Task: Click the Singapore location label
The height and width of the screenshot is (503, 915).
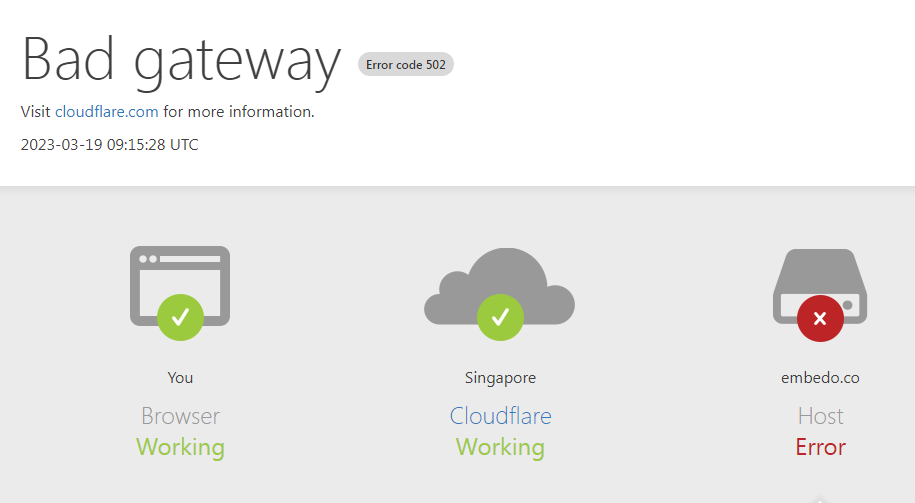Action: pyautogui.click(x=500, y=378)
